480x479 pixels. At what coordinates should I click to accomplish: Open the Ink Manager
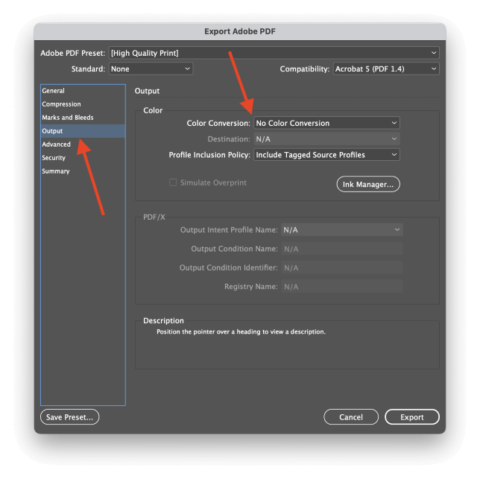(x=368, y=184)
